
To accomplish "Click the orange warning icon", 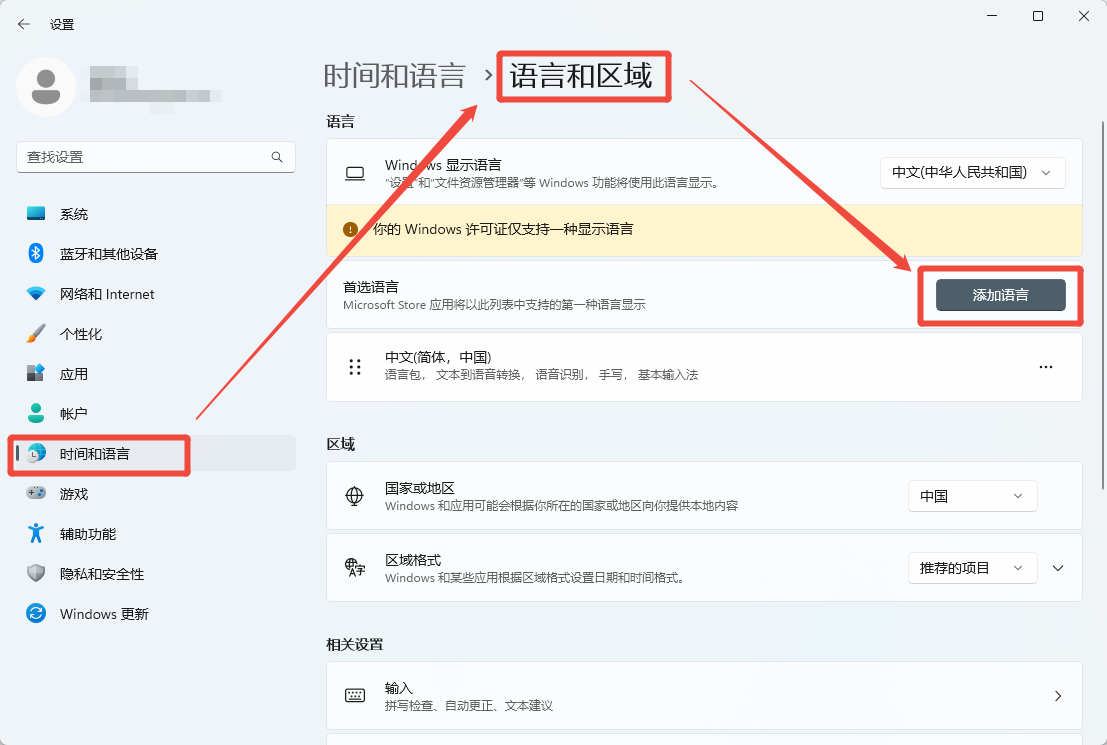I will (350, 230).
